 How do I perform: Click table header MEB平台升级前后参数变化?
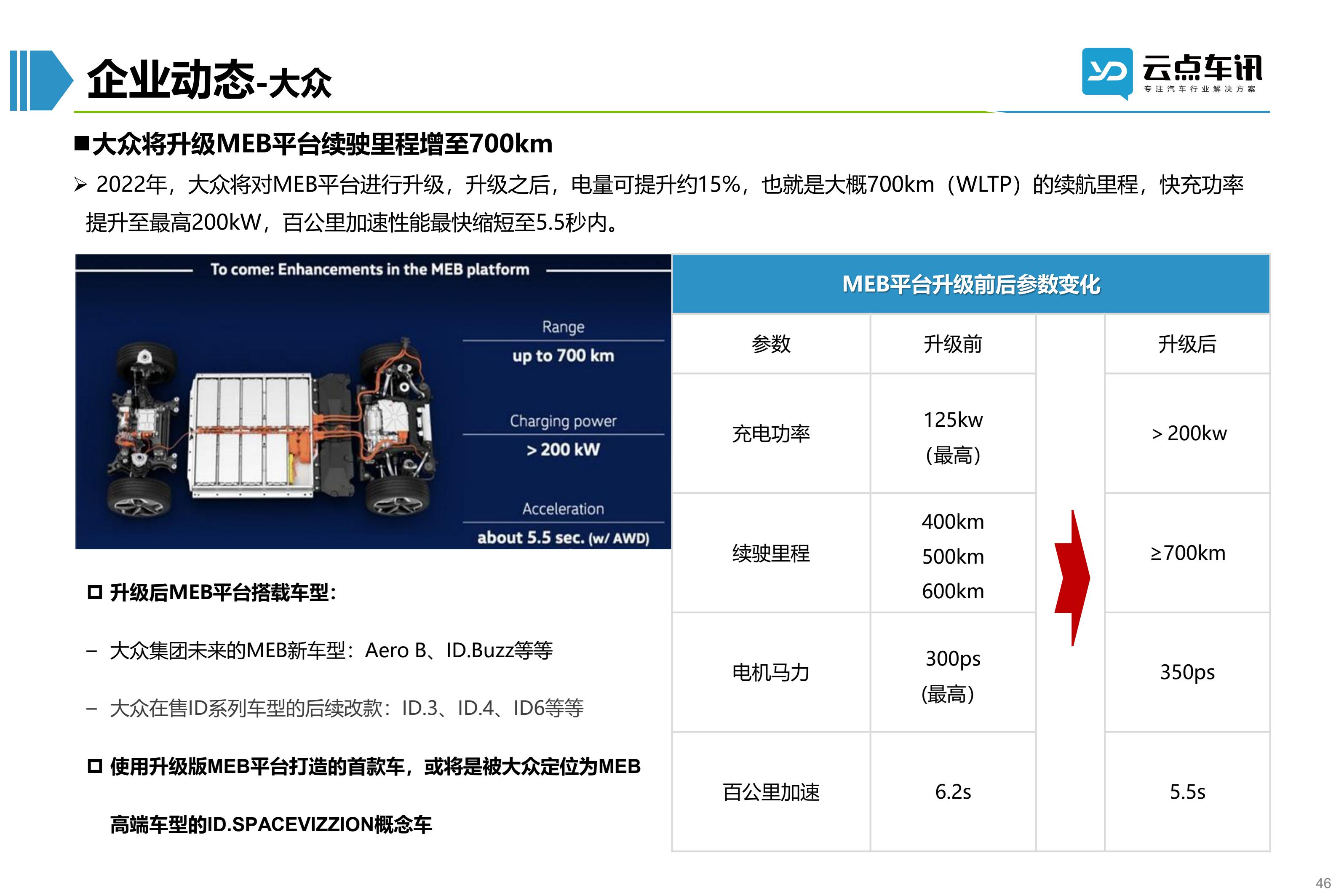[x=970, y=284]
